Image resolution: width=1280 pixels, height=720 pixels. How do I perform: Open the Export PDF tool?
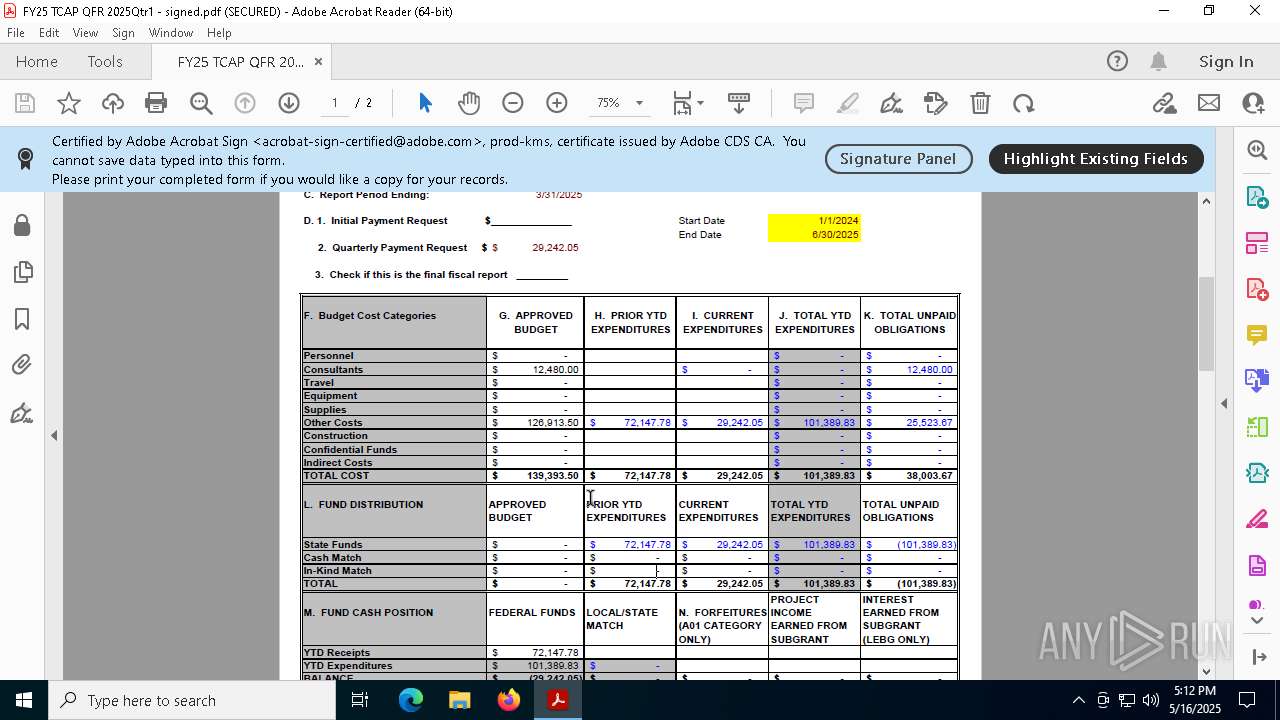1257,196
